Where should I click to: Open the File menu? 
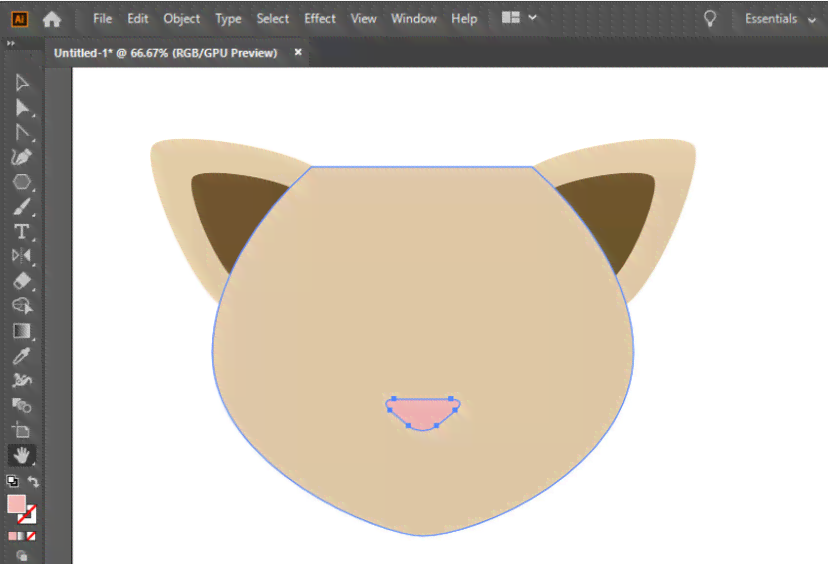[x=102, y=19]
